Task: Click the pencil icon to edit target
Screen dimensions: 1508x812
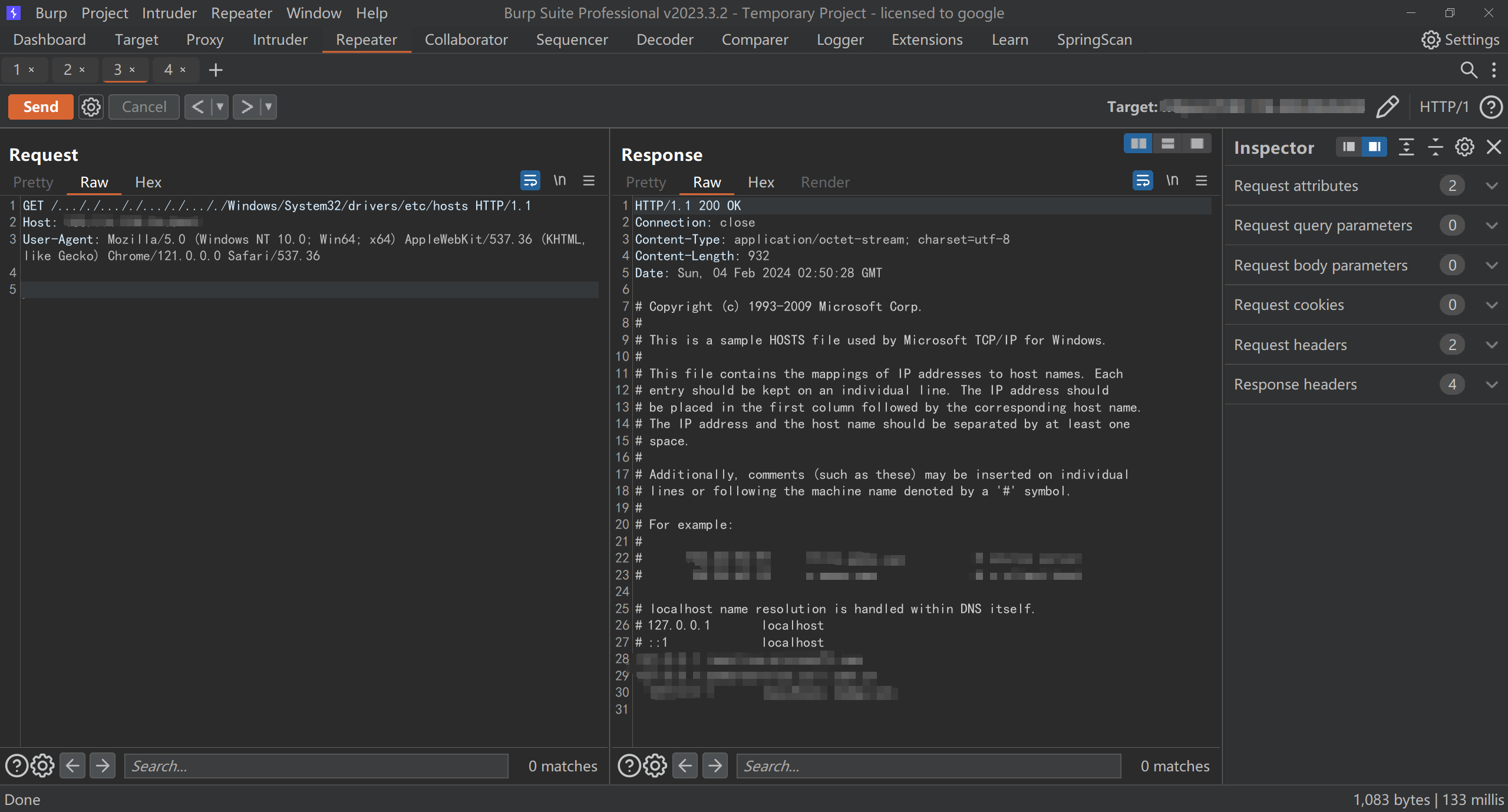Action: [x=1387, y=107]
